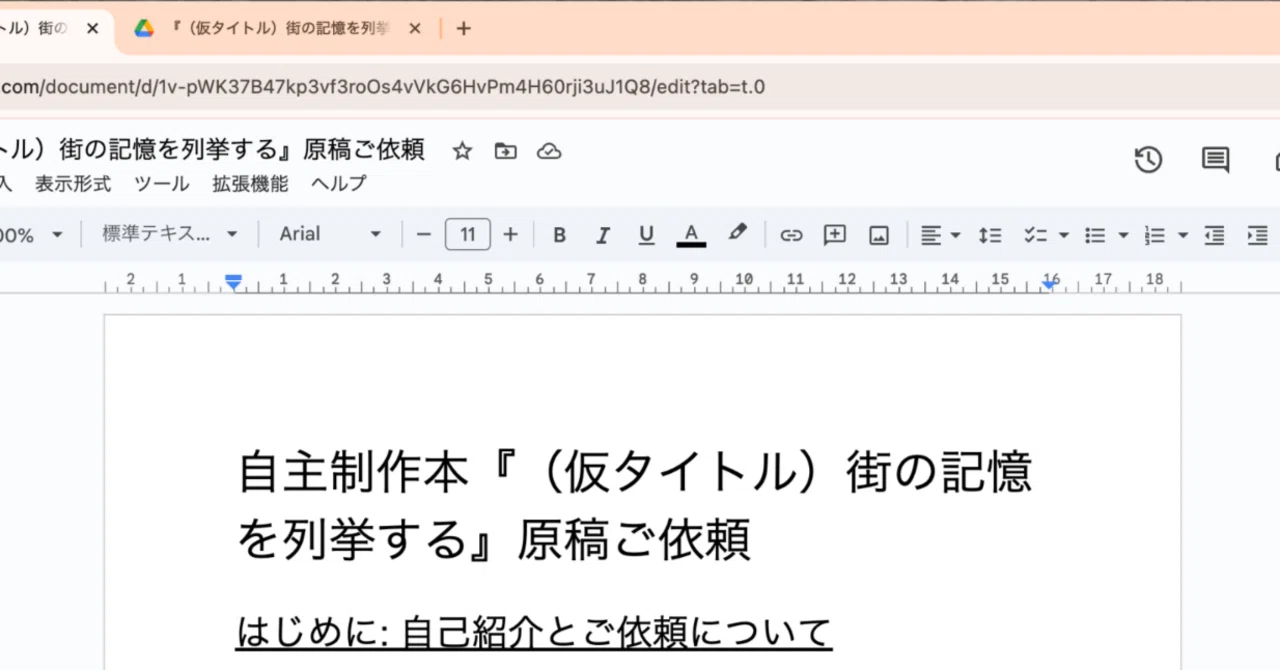The height and width of the screenshot is (670, 1280).
Task: Close the second browser tab
Action: (x=416, y=29)
